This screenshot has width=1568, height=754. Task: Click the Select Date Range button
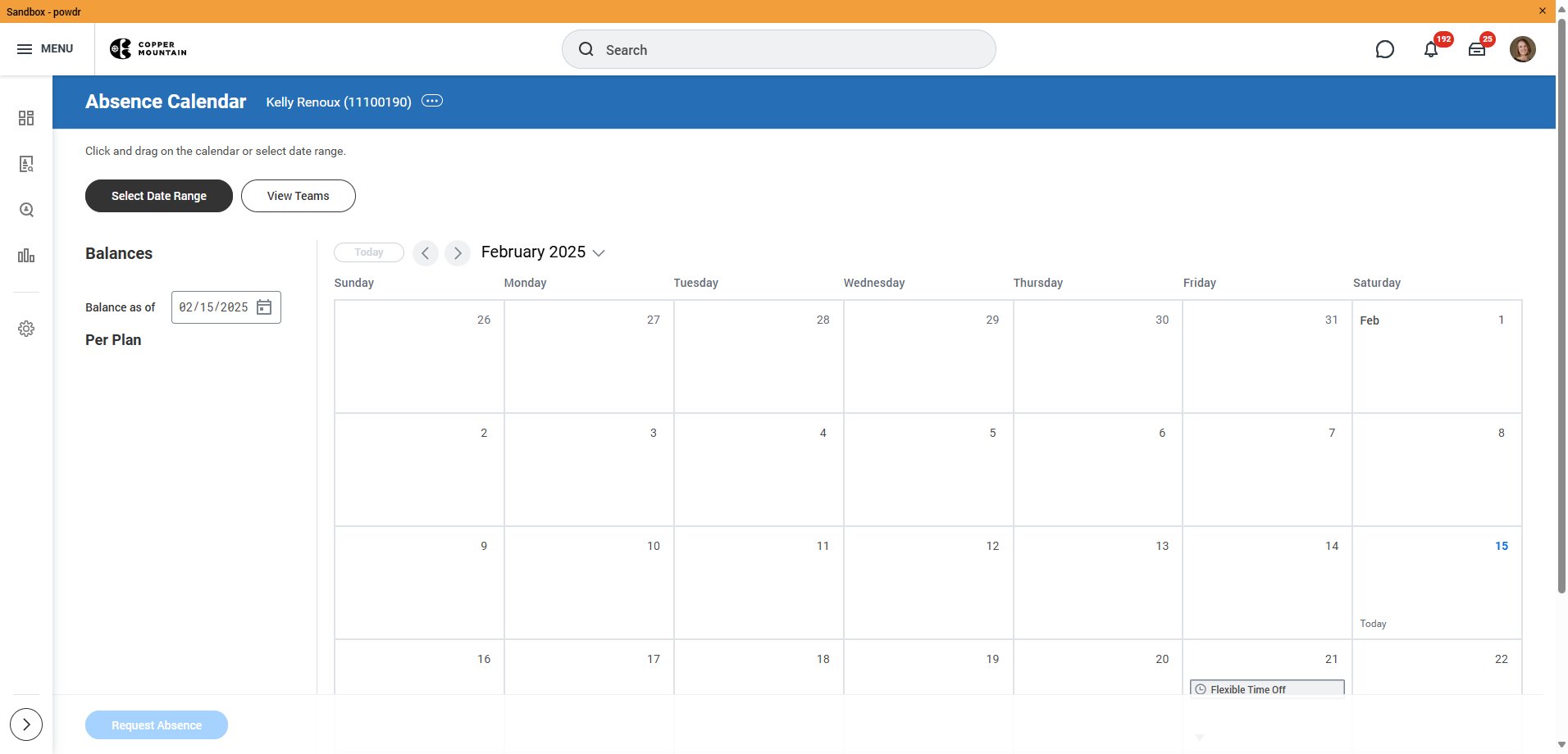159,196
